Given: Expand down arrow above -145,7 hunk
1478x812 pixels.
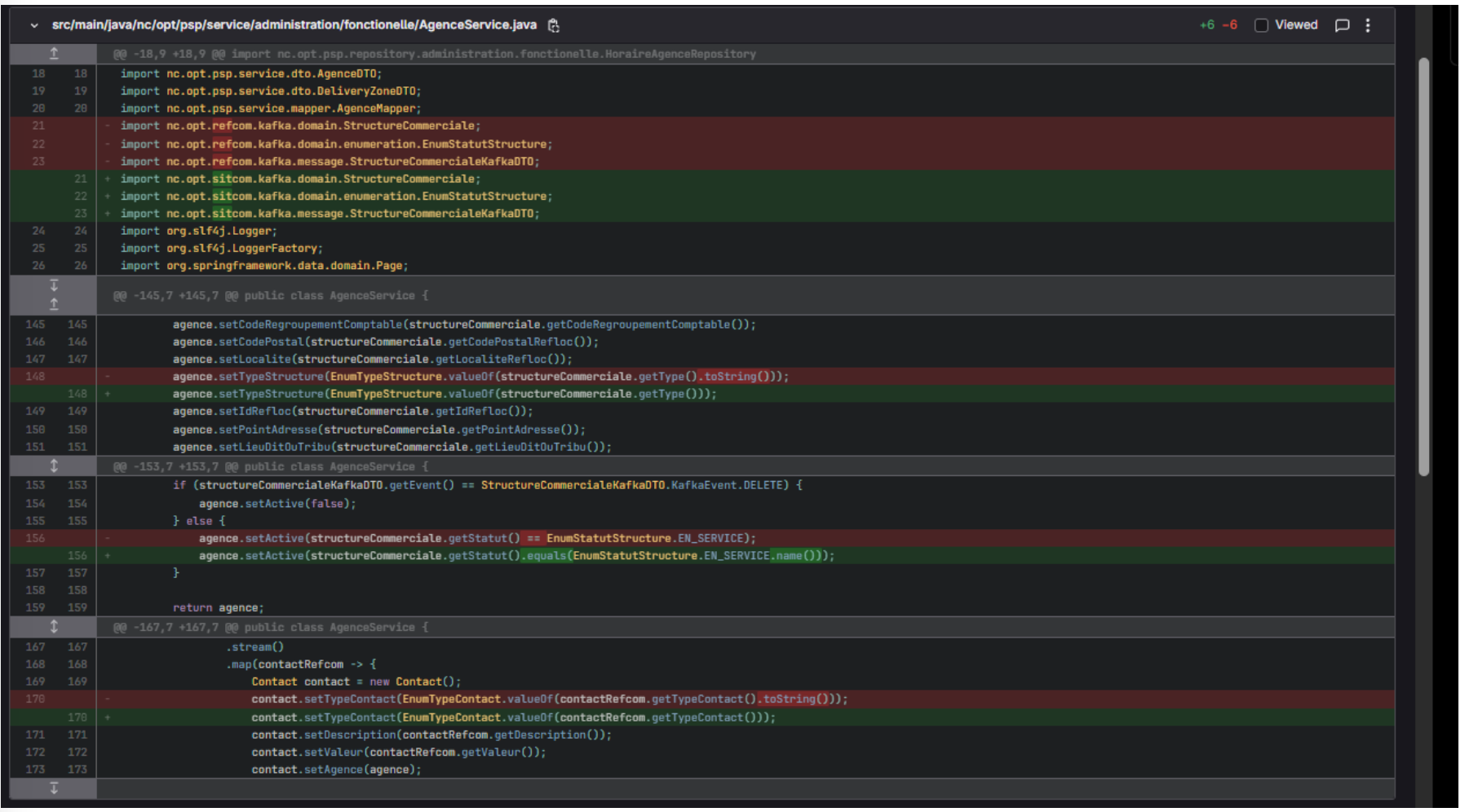Looking at the screenshot, I should point(54,286).
